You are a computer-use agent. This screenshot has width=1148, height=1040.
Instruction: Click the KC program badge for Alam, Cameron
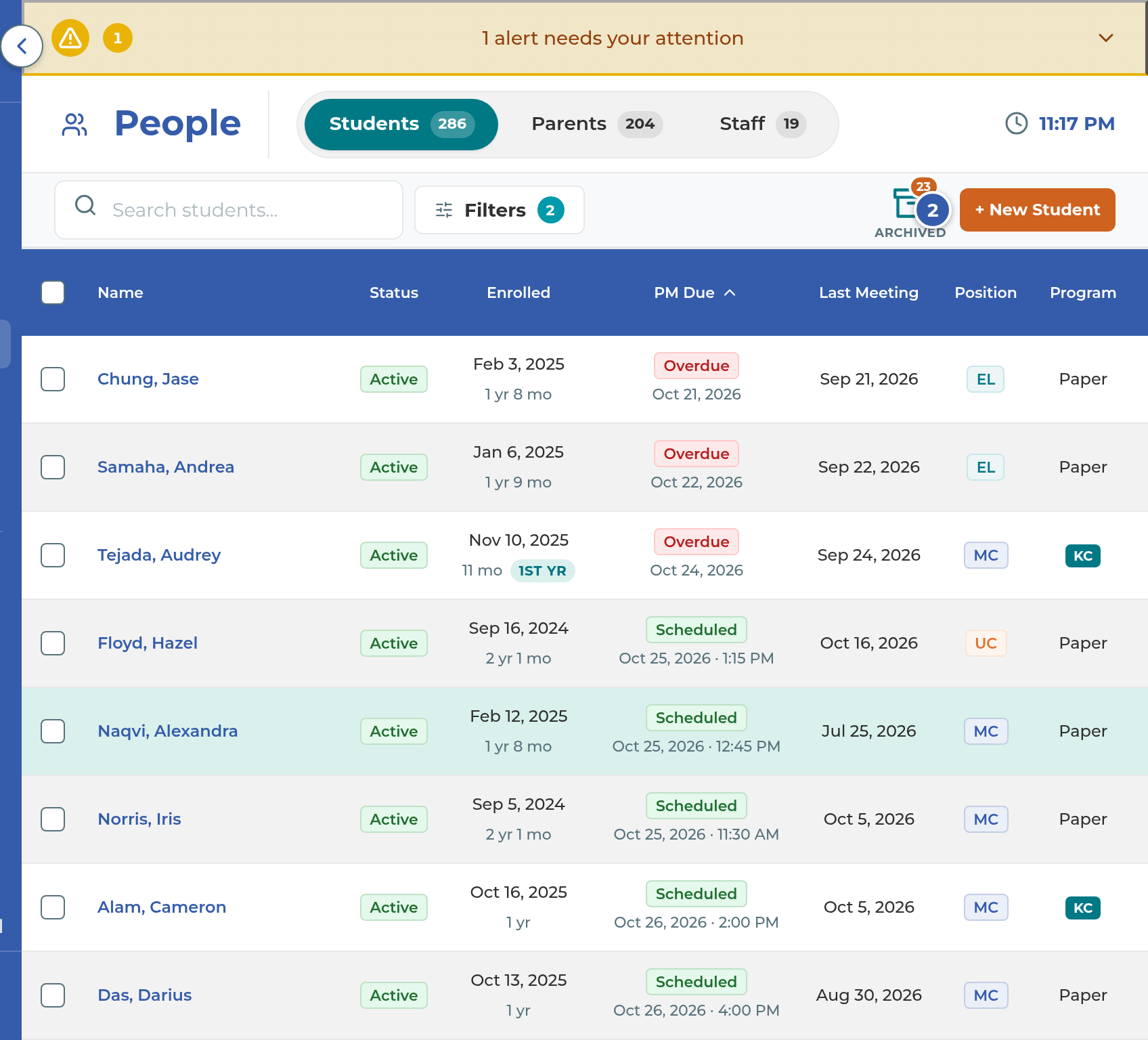point(1083,908)
